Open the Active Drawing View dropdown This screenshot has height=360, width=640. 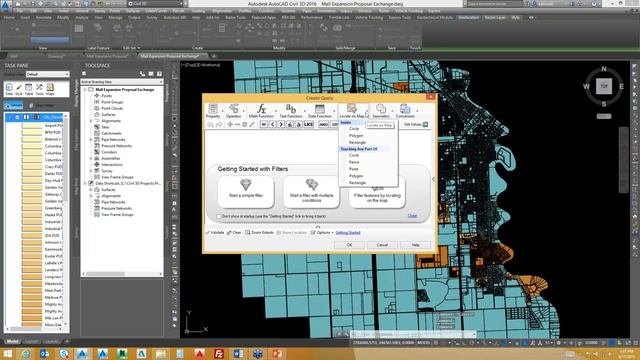point(122,82)
